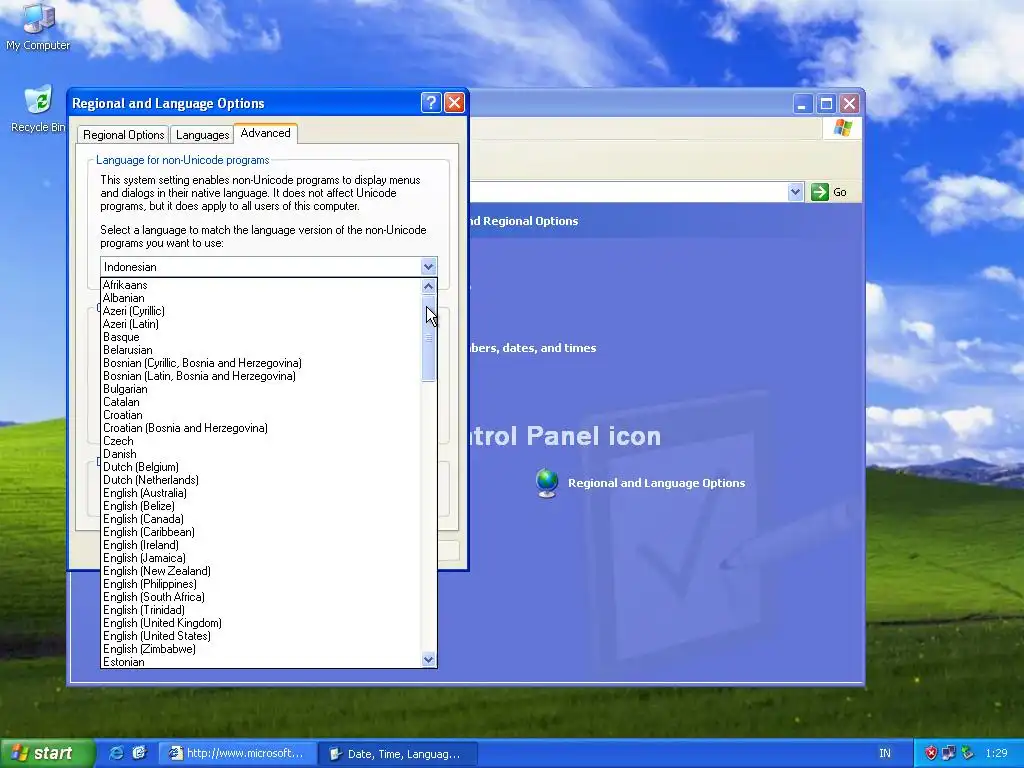The height and width of the screenshot is (768, 1024).
Task: Open address bar dropdown in Control Panel window
Action: coord(795,192)
